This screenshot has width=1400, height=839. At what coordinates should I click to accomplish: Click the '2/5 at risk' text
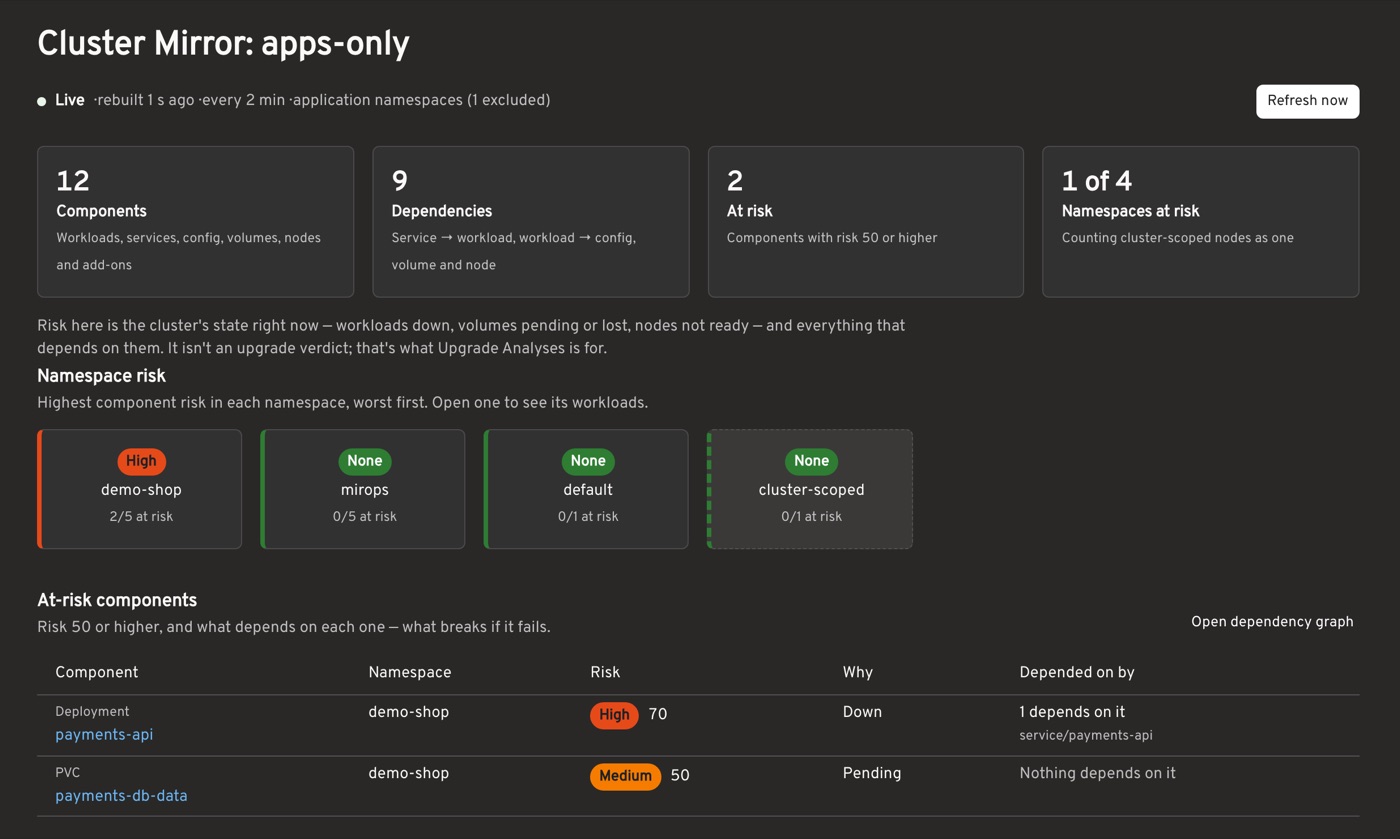tap(141, 517)
